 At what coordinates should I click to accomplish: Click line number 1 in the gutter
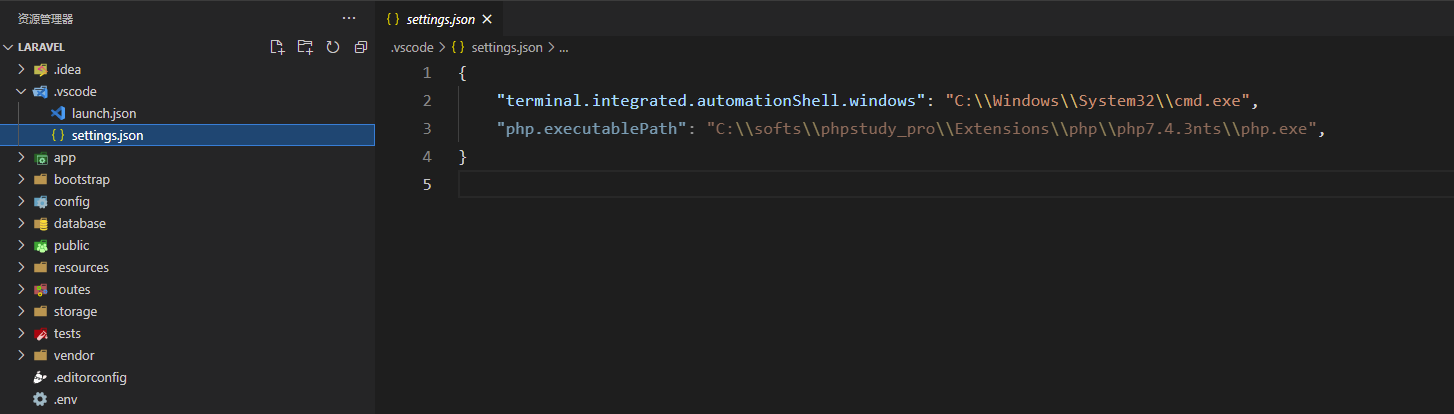427,73
